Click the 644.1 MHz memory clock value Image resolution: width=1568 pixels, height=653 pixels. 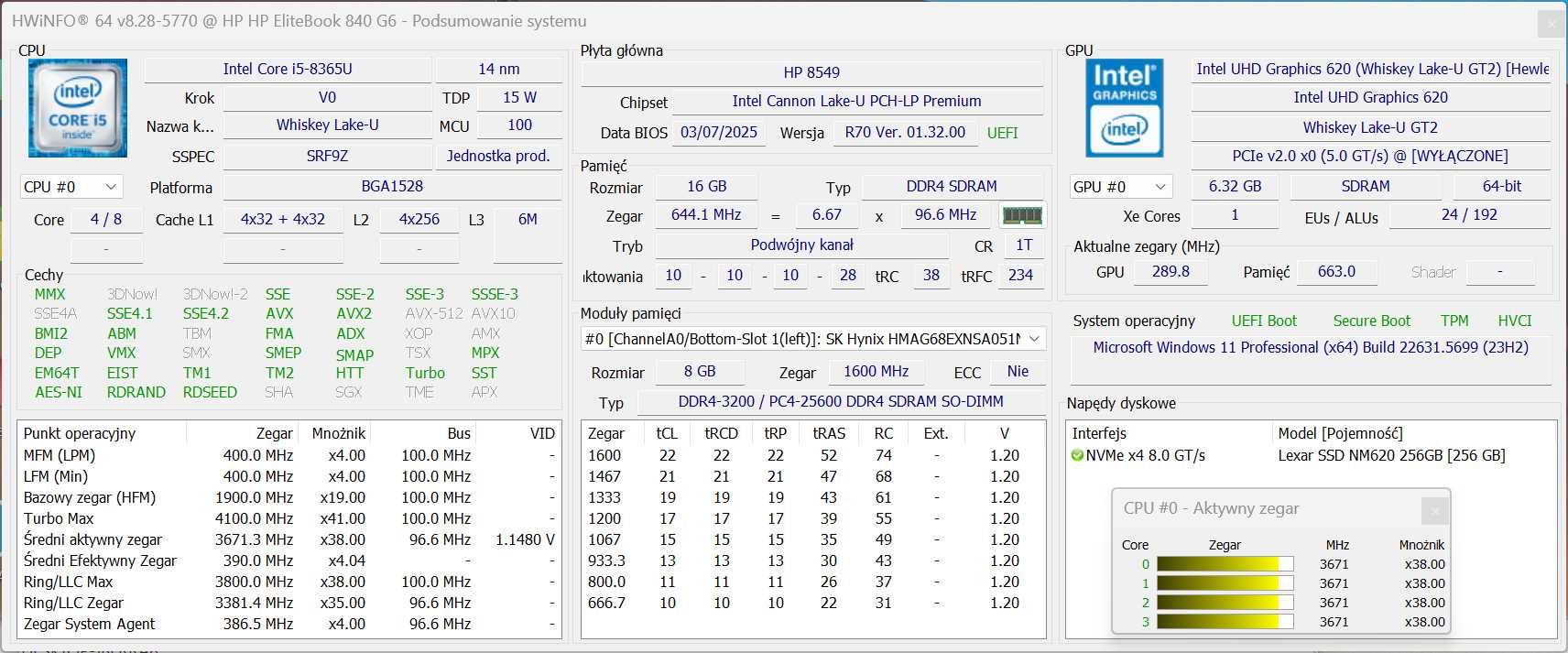click(x=706, y=215)
